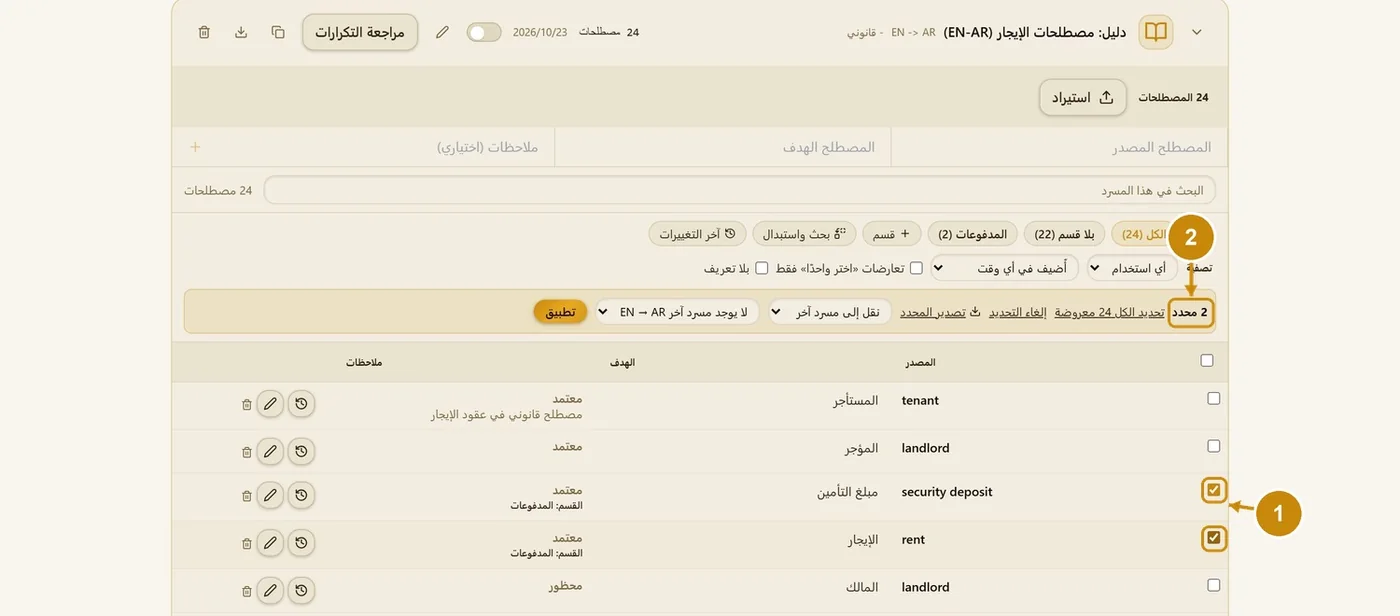Open آخر التغييرات recent changes
Viewport: 1400px width, 616px height.
pos(697,234)
